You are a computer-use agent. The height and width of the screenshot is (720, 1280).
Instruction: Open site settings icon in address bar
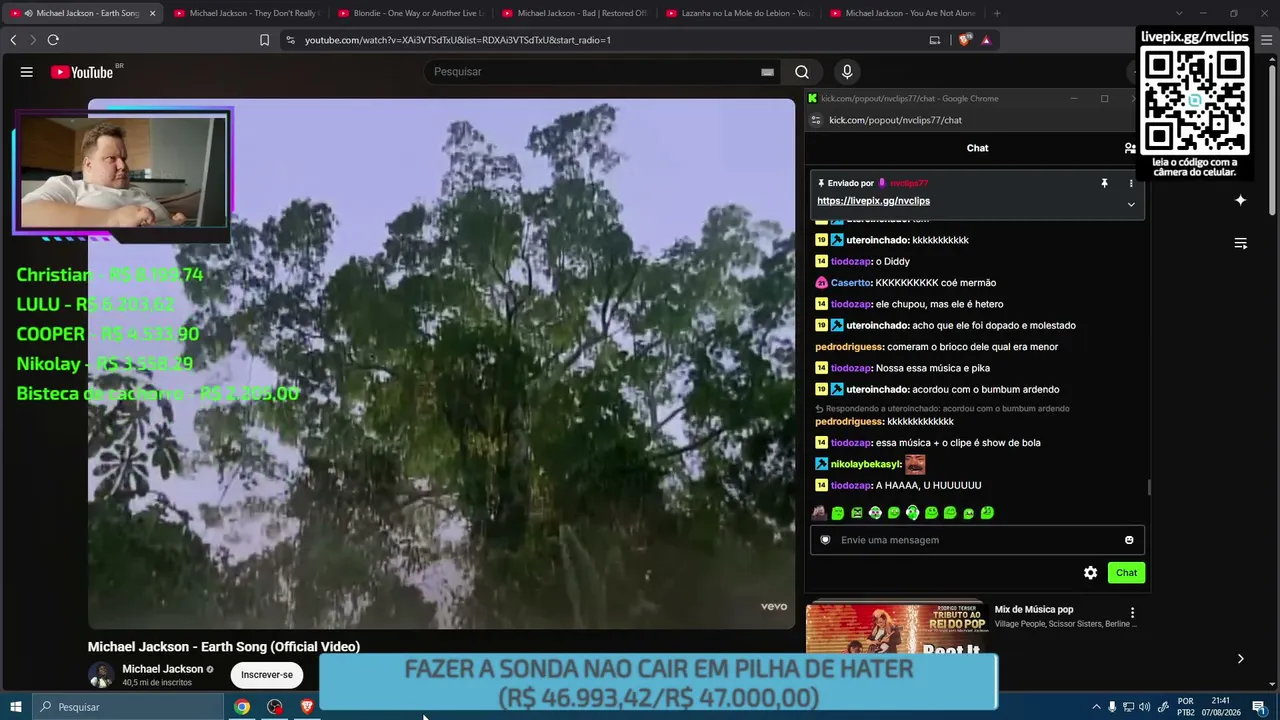pyautogui.click(x=290, y=40)
